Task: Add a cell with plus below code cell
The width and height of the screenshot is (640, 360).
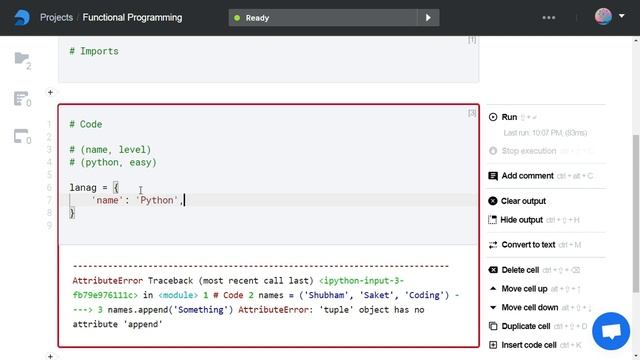Action: [50, 356]
